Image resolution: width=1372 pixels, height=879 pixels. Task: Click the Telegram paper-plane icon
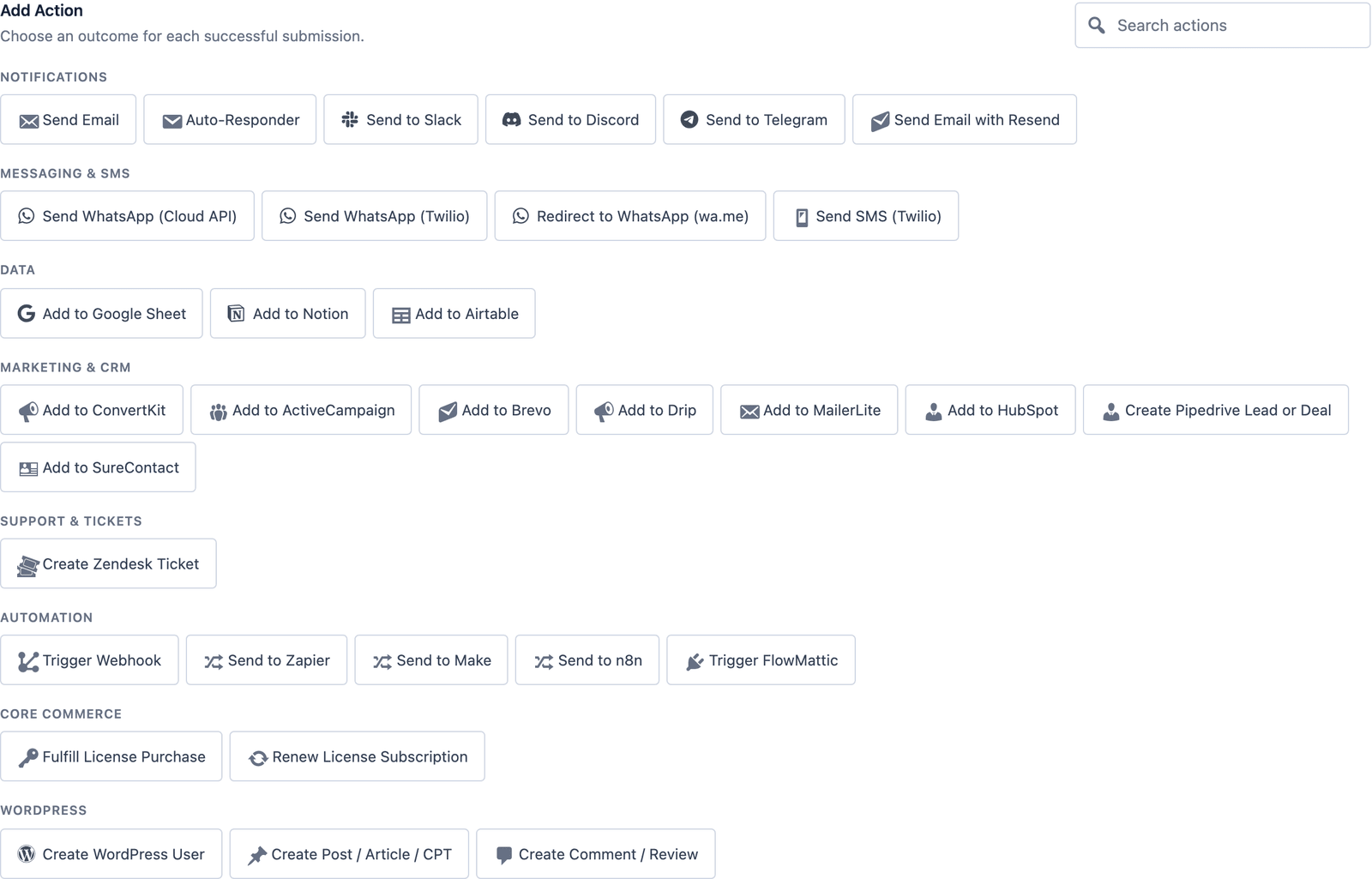click(689, 120)
